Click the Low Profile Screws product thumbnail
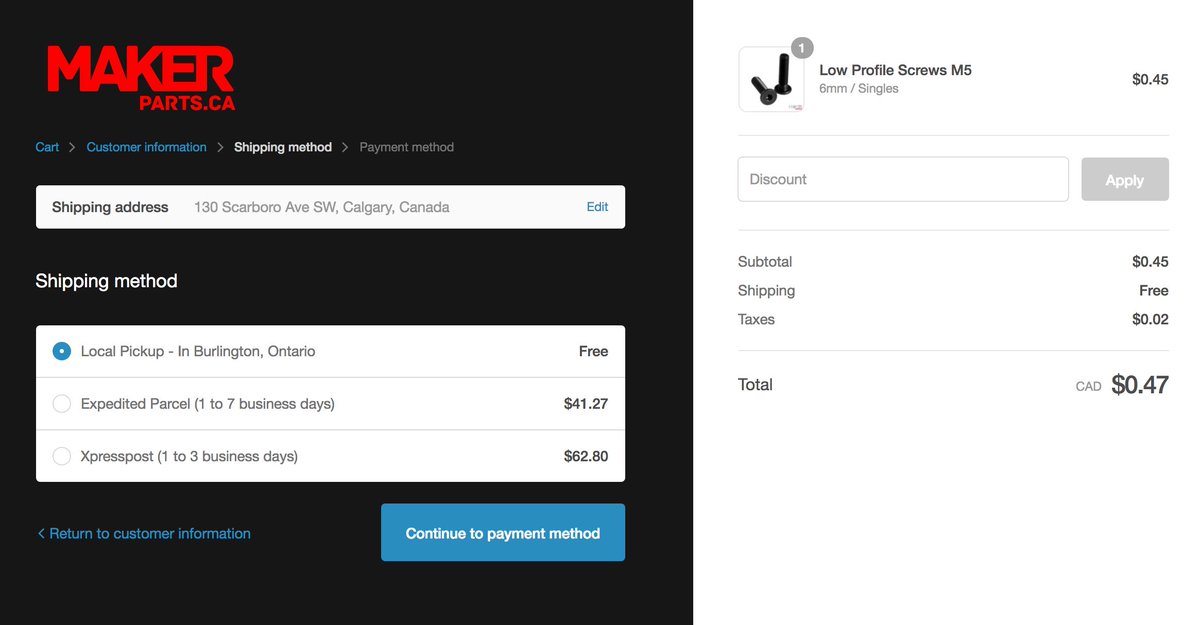 [771, 79]
